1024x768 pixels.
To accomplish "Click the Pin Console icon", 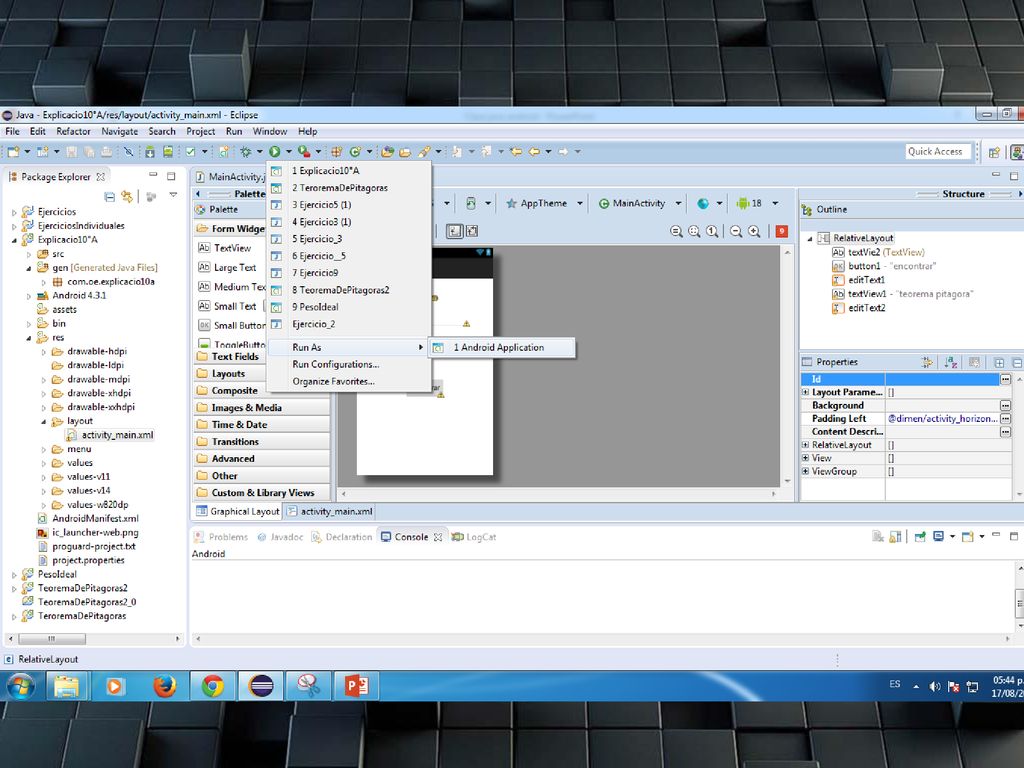I will pyautogui.click(x=920, y=537).
